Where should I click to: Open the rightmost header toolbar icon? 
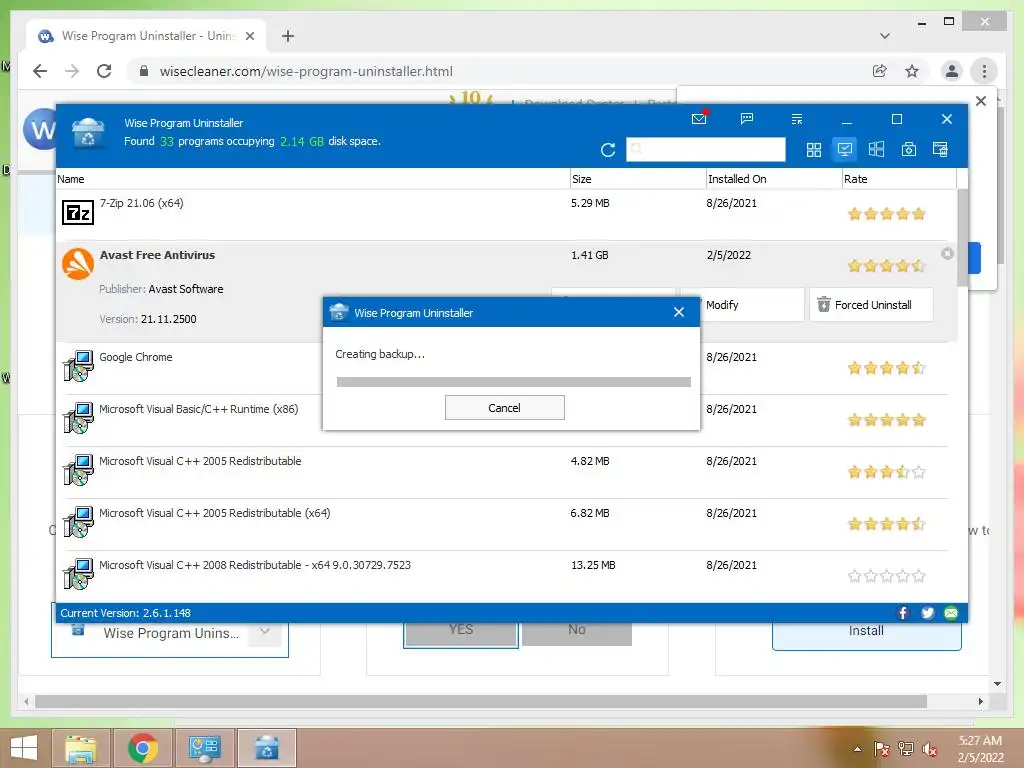click(x=940, y=150)
